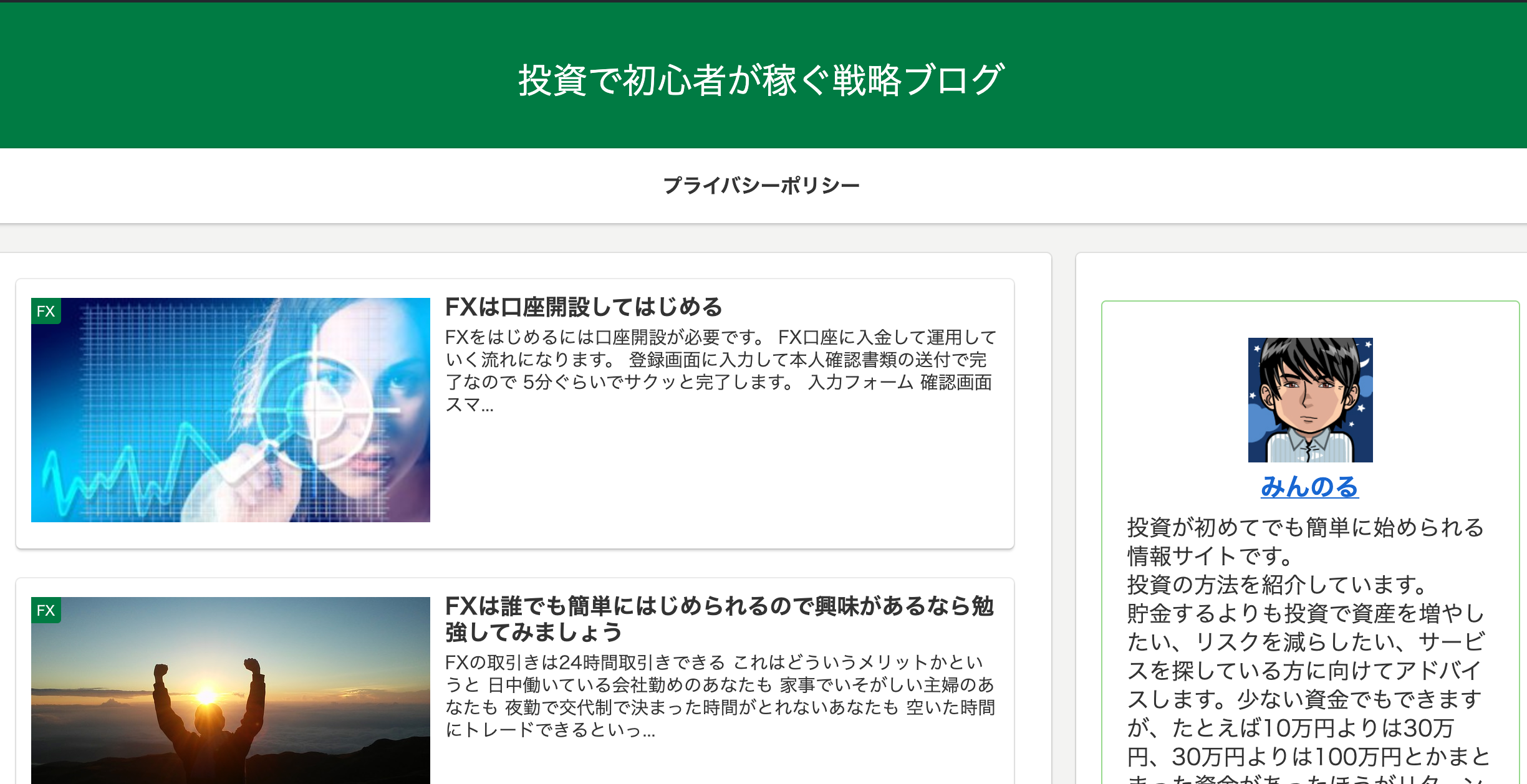Screen dimensions: 1527x784
Task: Click first article excerpt about 口座開設が必要
Action: coord(720,370)
